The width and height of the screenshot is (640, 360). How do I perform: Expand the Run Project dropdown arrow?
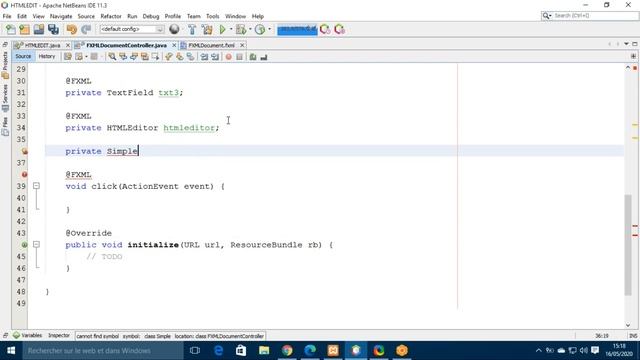point(231,29)
